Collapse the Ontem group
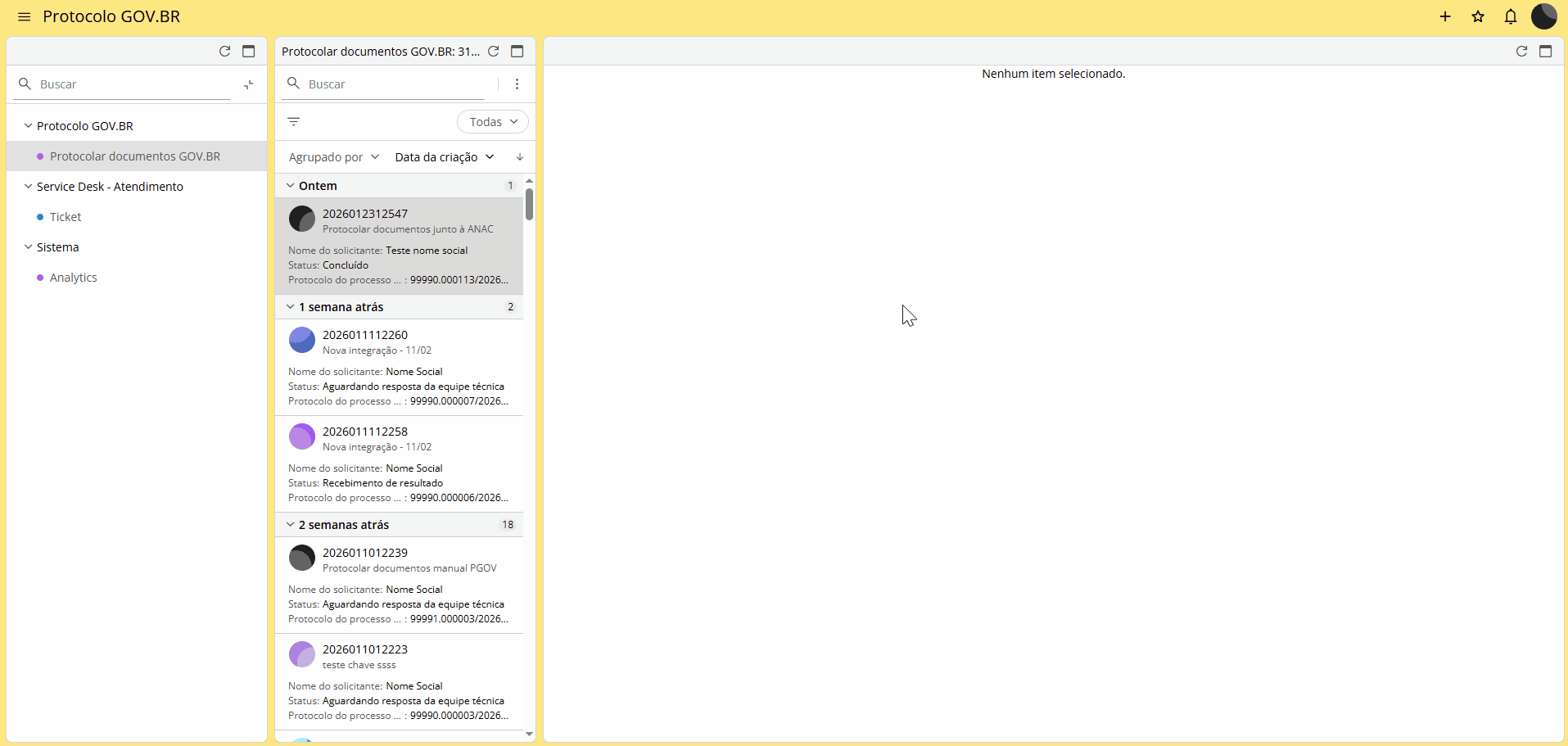Screen dimensions: 1568x746 pos(291,186)
